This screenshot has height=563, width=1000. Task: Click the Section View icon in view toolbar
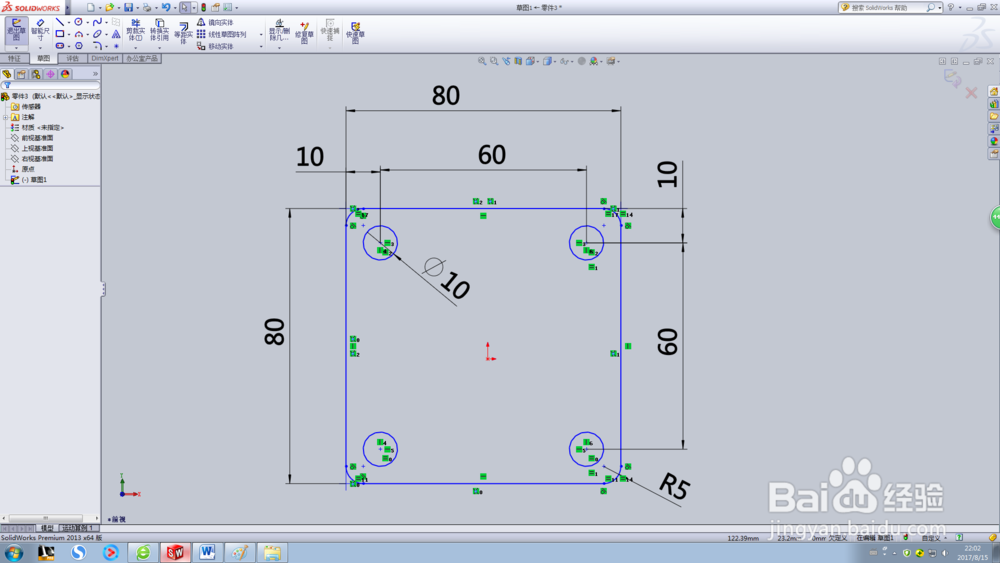click(x=518, y=61)
